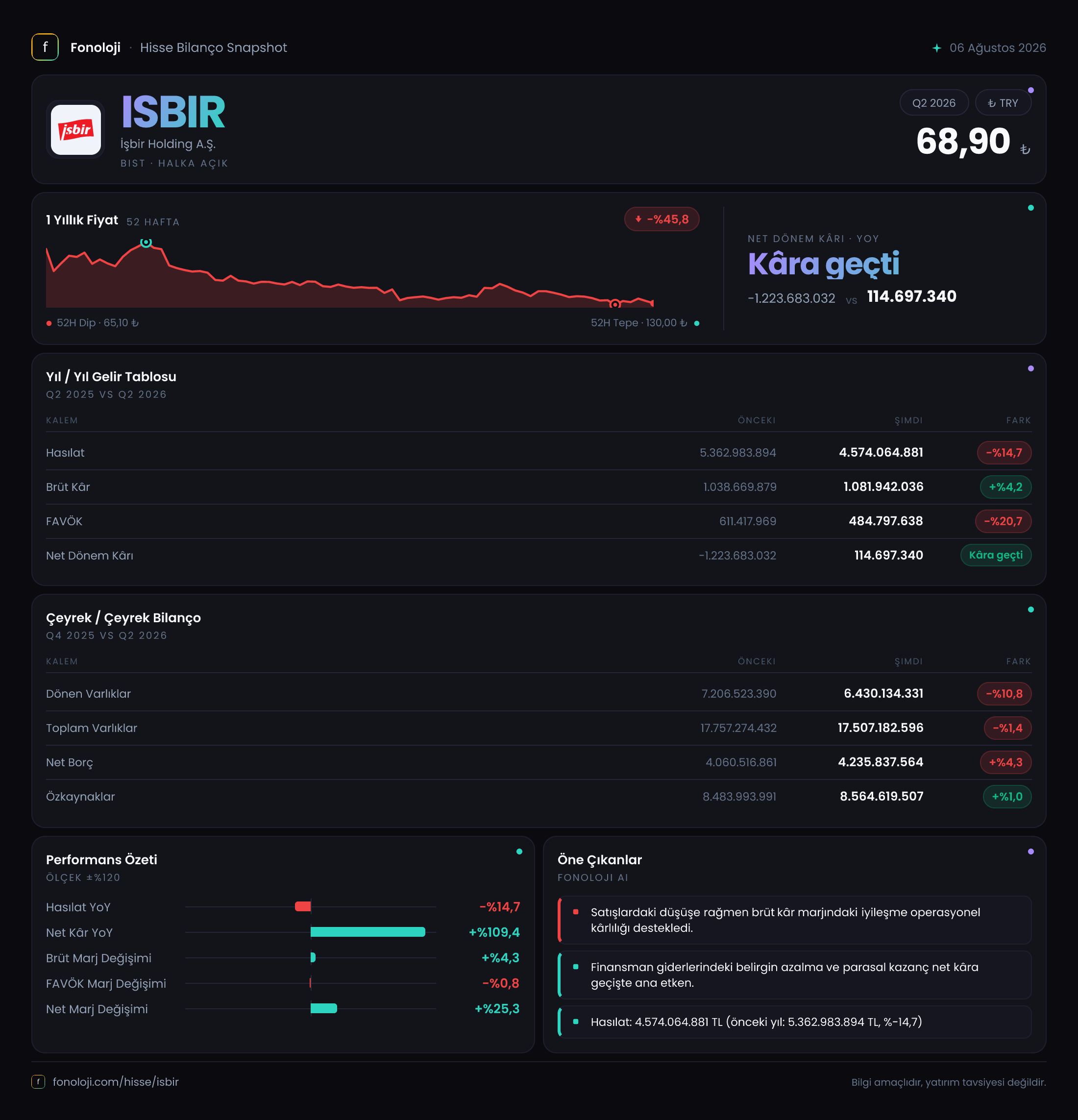Click the TRY currency badge

[1003, 103]
